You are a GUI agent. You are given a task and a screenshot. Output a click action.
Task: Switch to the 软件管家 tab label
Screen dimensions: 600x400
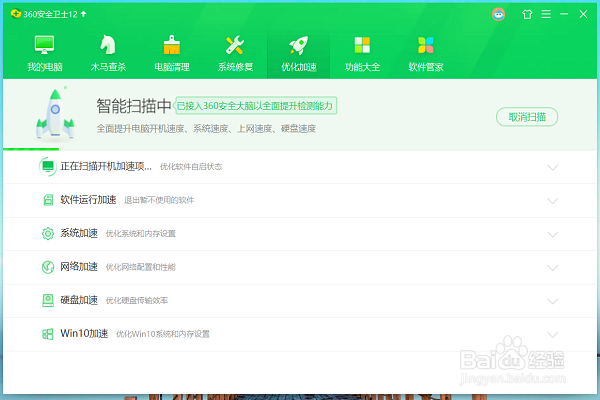(426, 67)
